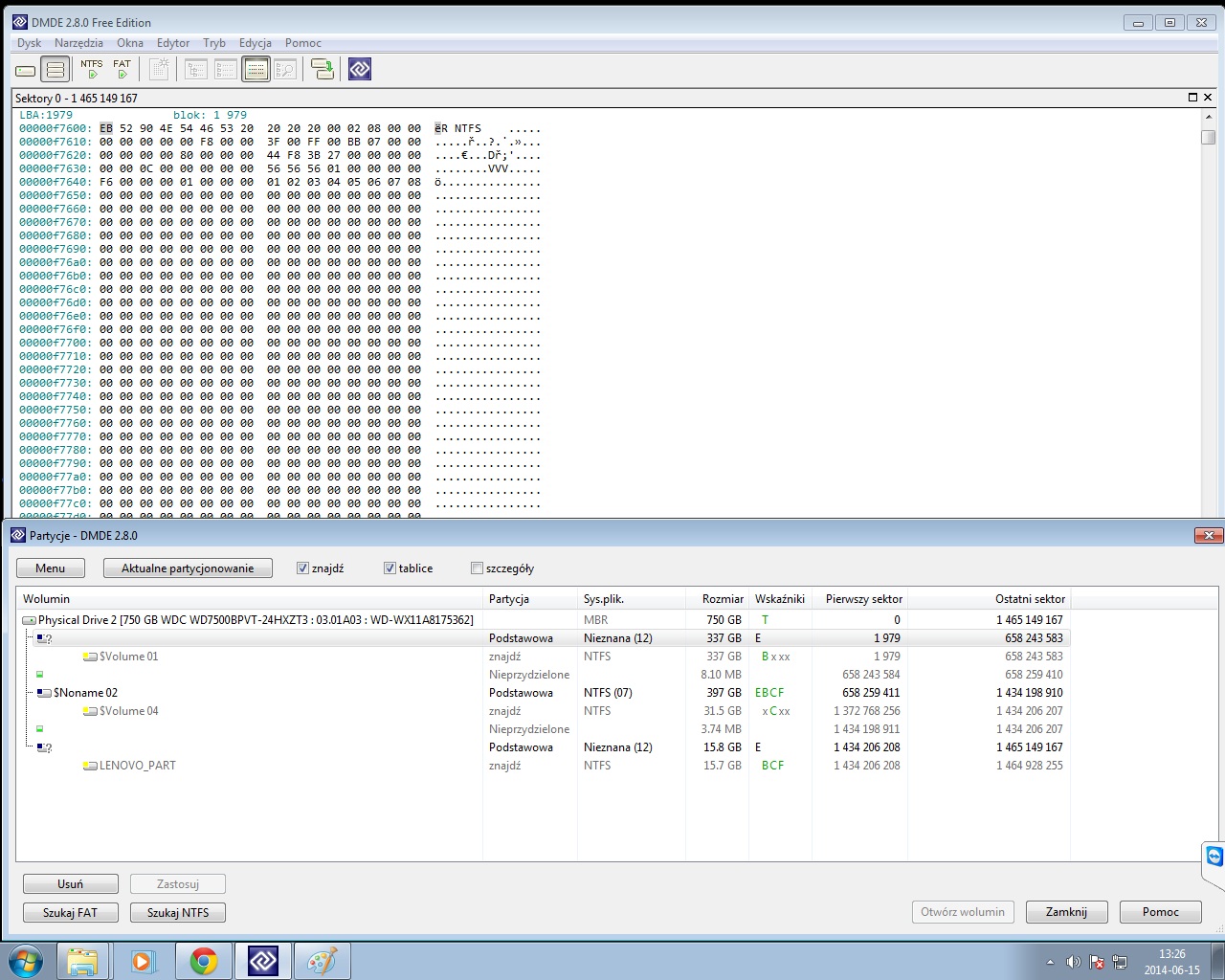Switch to the tree view toolbar icon
The image size is (1225, 980).
pos(196,69)
